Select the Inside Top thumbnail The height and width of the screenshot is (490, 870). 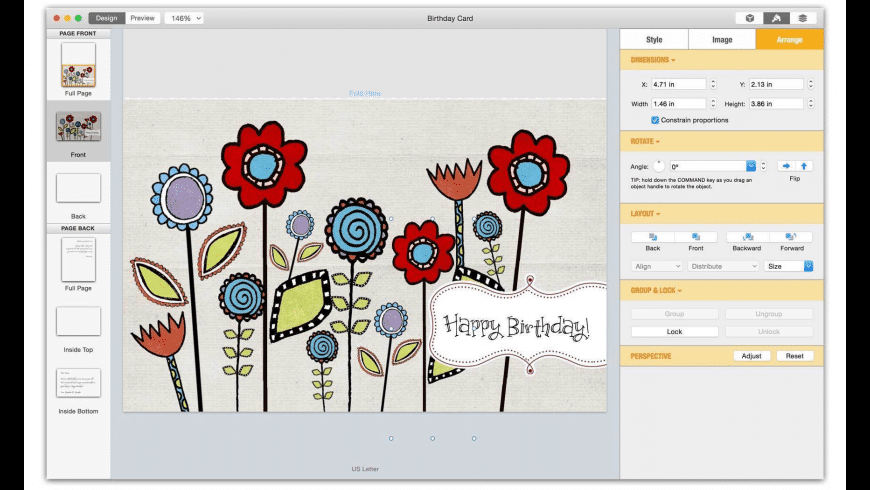click(78, 321)
